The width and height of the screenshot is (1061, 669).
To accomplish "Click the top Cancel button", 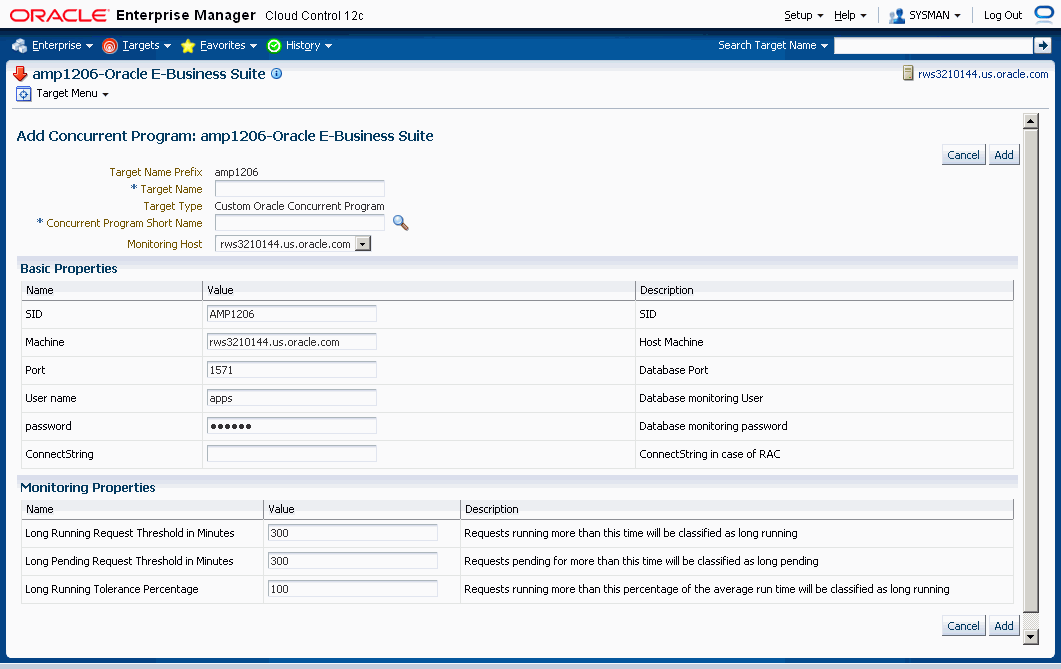I will click(x=963, y=155).
